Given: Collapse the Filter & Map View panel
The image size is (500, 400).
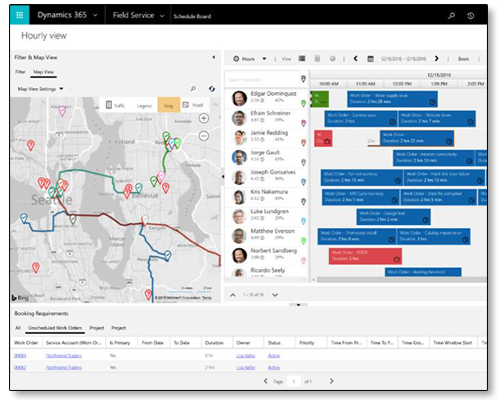Looking at the screenshot, I should click(x=214, y=57).
